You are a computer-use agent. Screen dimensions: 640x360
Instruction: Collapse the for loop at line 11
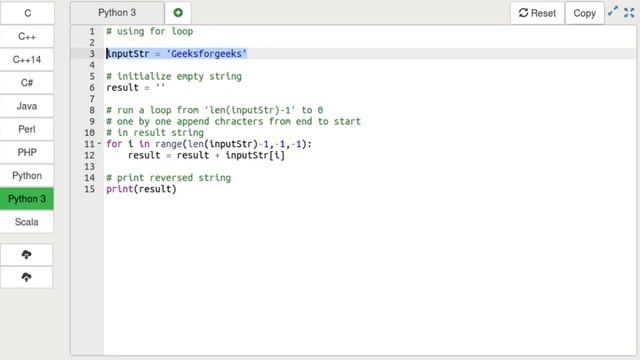99,144
